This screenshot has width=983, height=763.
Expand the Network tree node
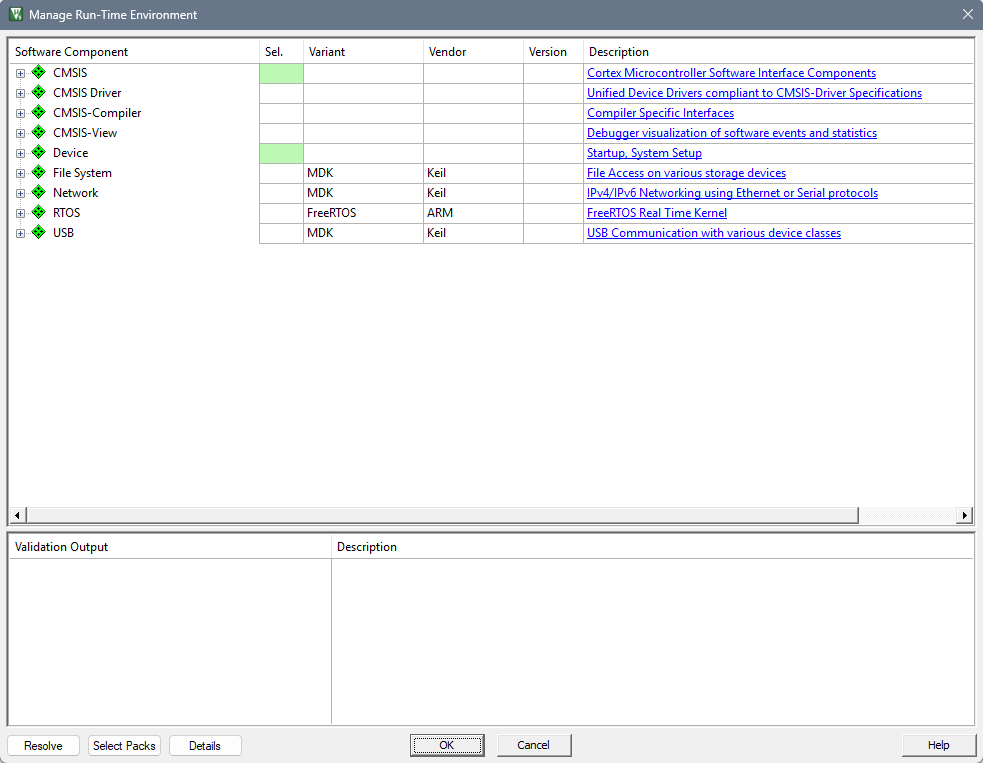[x=21, y=194]
